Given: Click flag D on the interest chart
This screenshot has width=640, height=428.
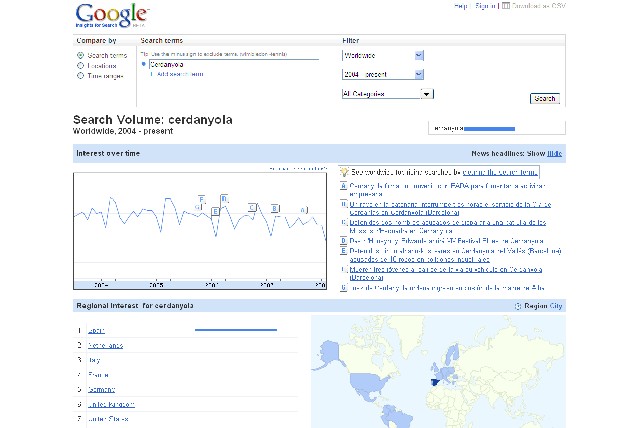Looking at the screenshot, I should [x=224, y=199].
